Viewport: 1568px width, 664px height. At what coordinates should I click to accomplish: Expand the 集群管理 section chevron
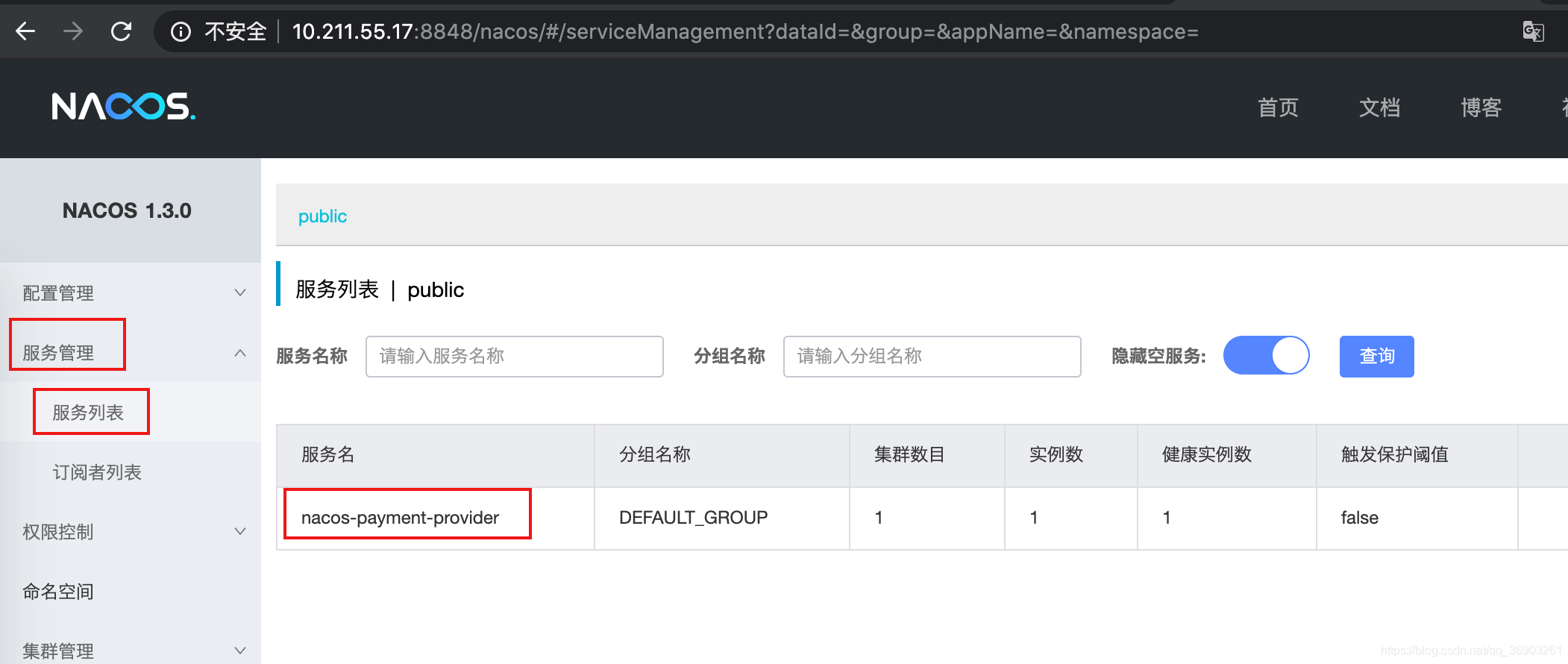pos(240,651)
